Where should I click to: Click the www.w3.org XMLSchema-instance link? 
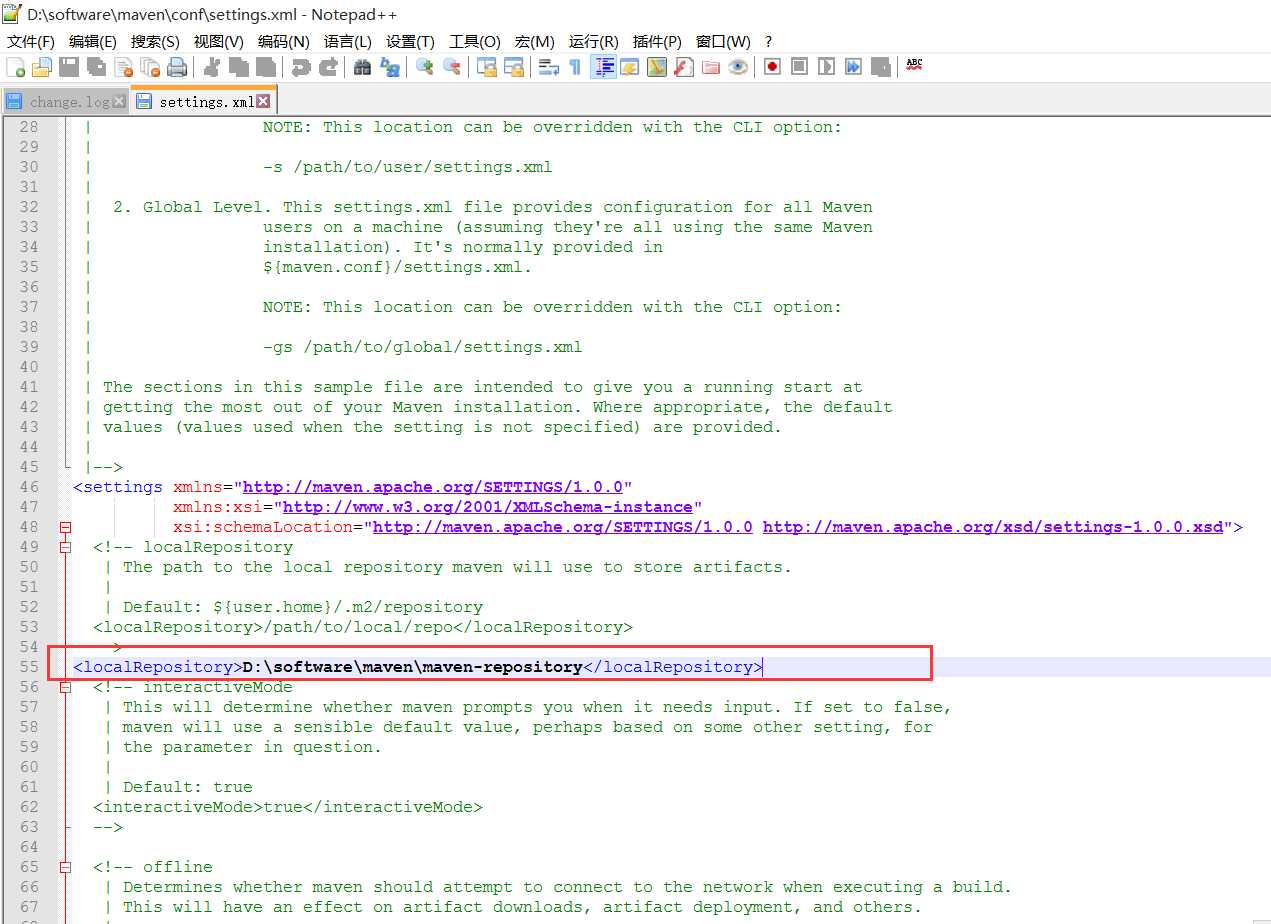[x=488, y=507]
